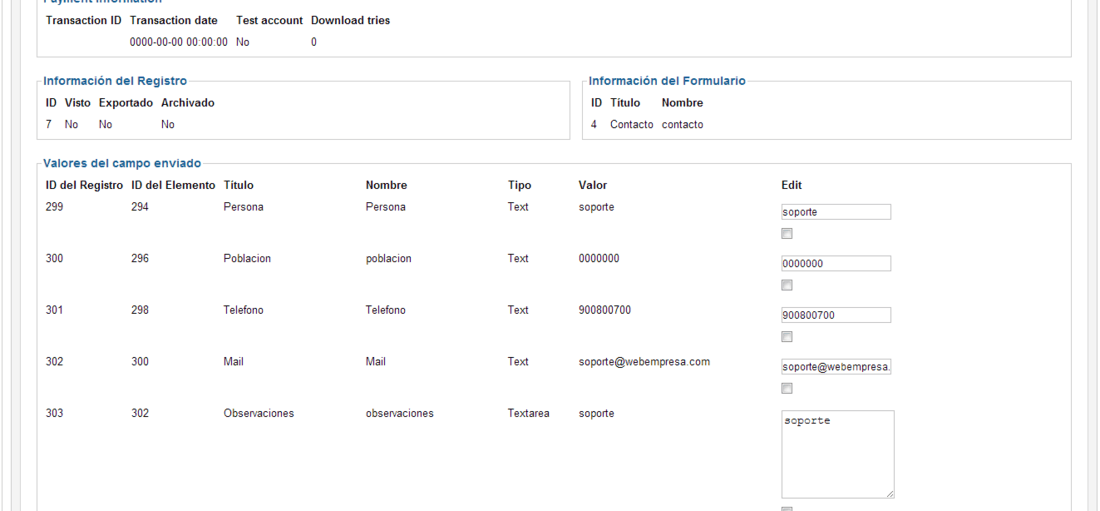Viewport: 1100px width, 511px height.
Task: Tick the checkbox under Telefono edit field
Action: coord(786,337)
